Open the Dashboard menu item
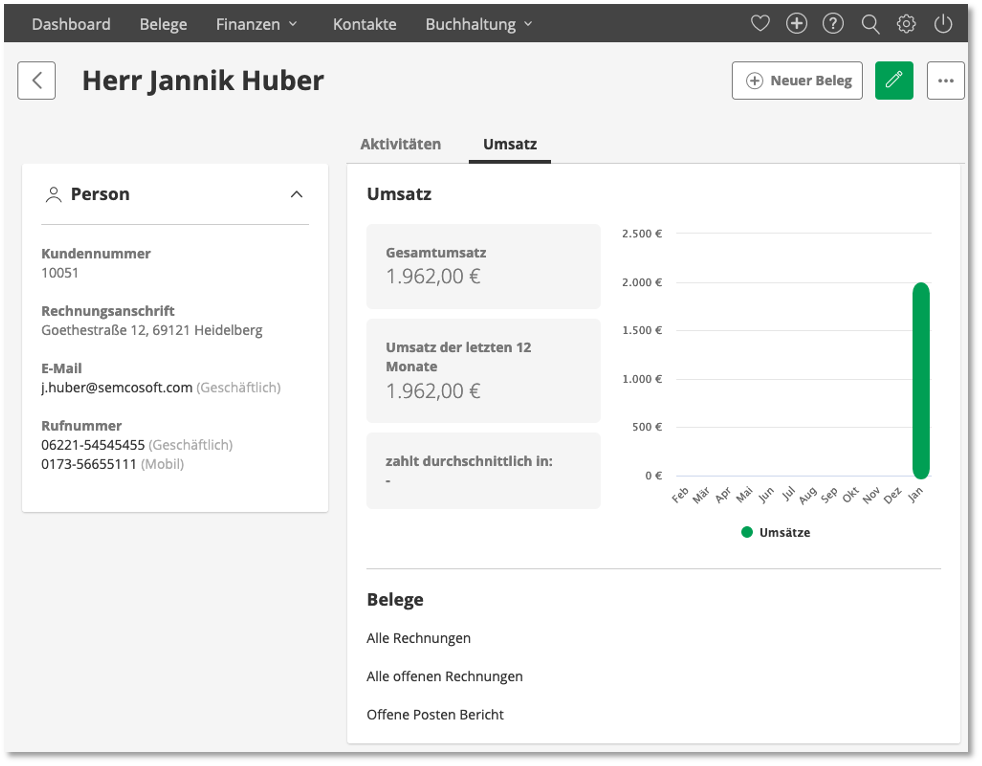 tap(71, 24)
